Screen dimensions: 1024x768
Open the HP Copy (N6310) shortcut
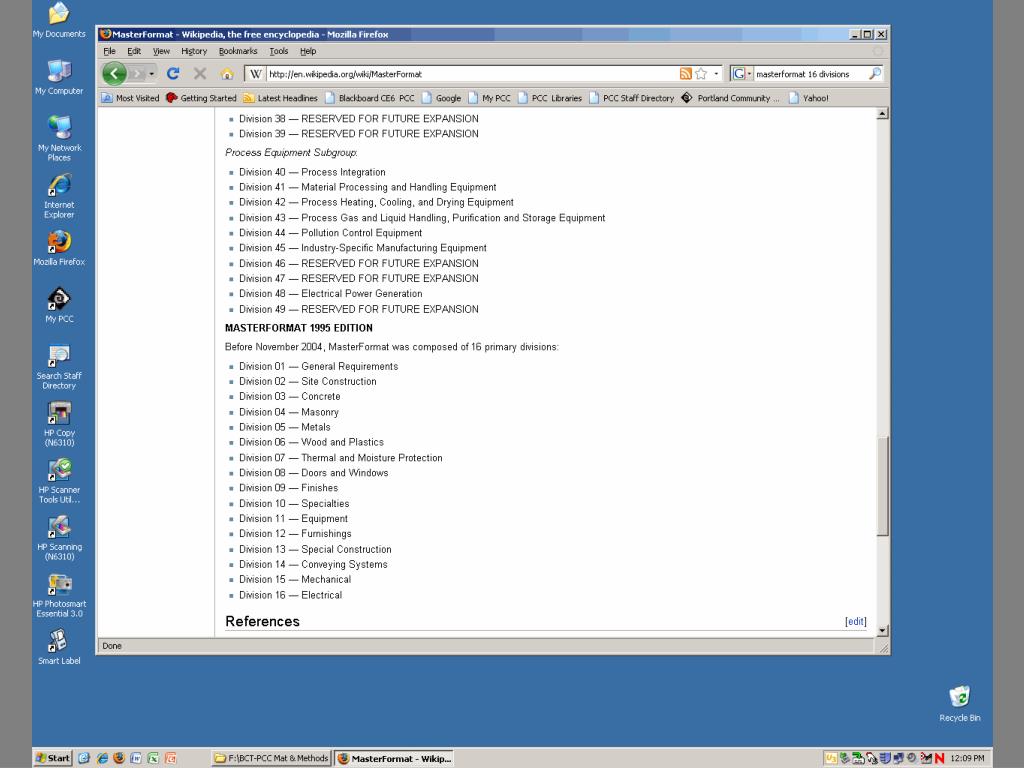click(59, 424)
